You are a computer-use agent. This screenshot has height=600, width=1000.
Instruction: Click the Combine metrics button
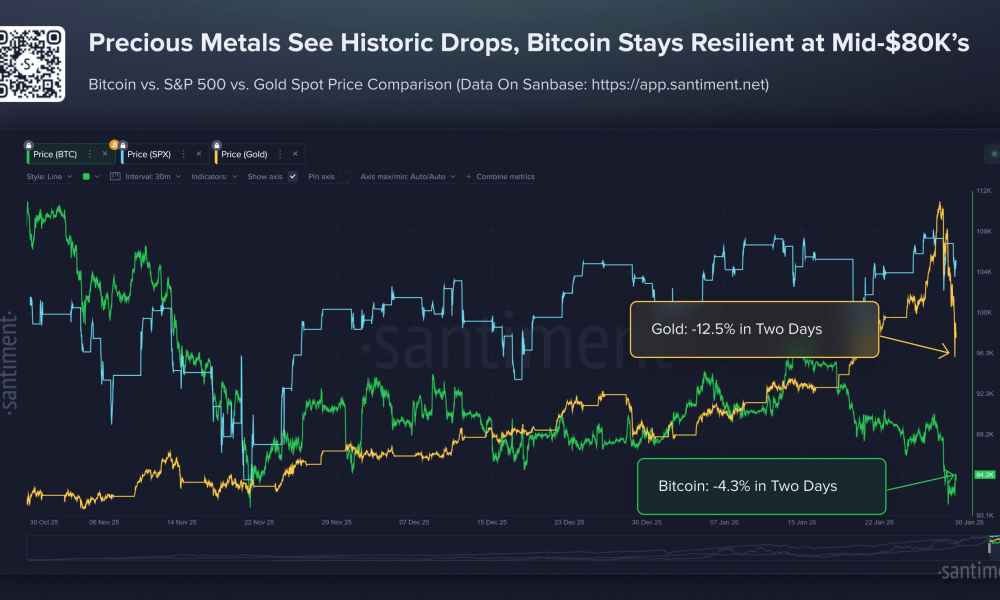point(505,176)
